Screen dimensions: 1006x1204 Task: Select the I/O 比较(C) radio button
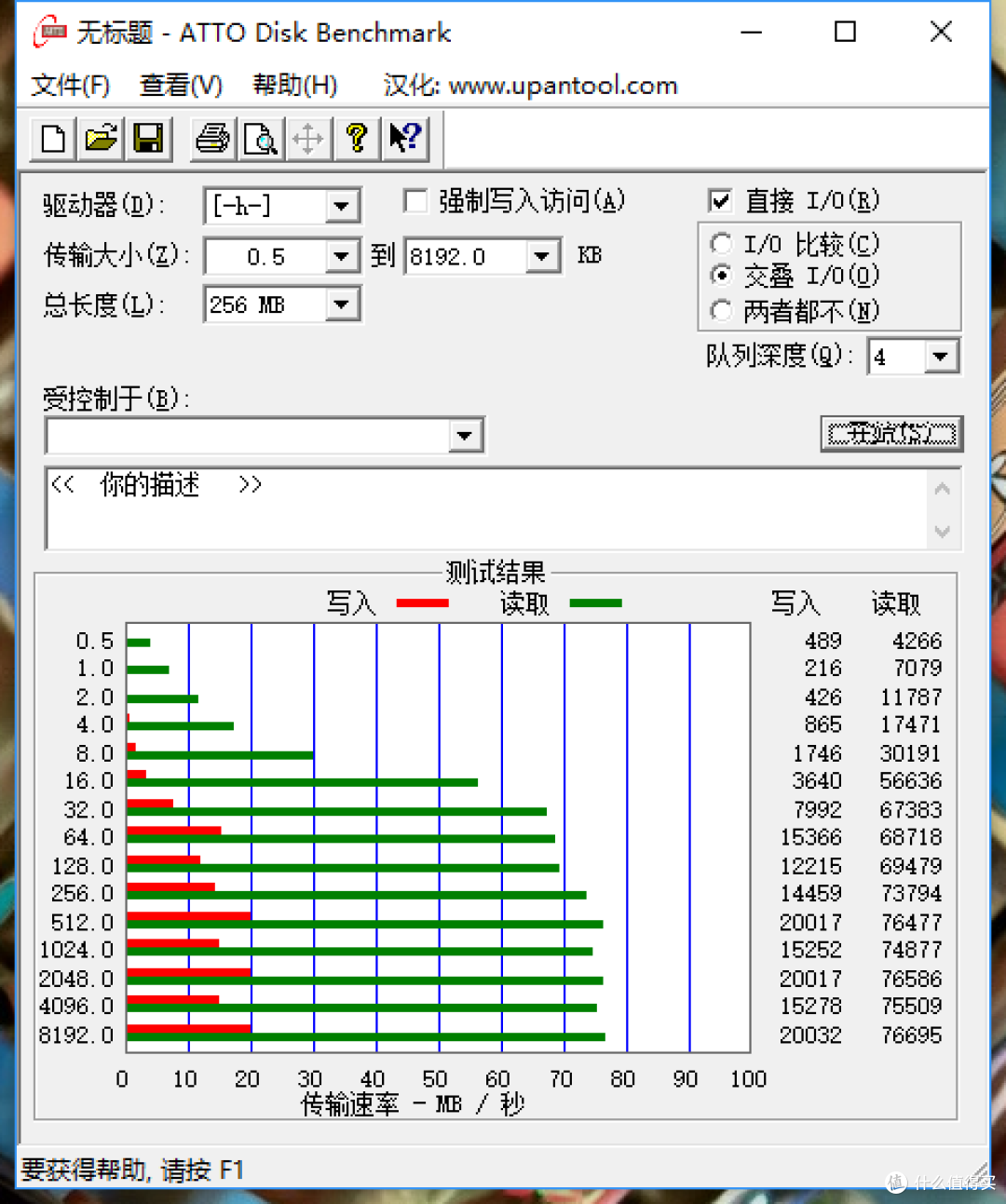pyautogui.click(x=720, y=244)
